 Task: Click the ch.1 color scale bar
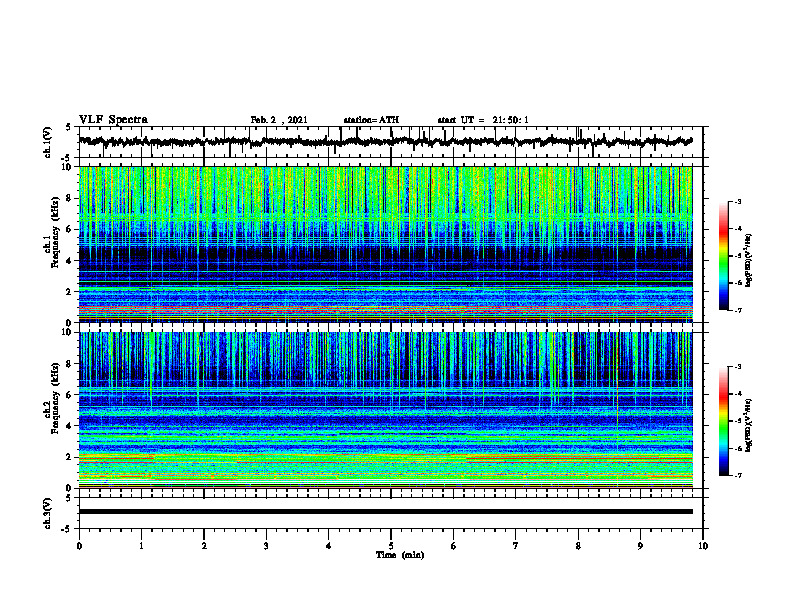click(724, 256)
